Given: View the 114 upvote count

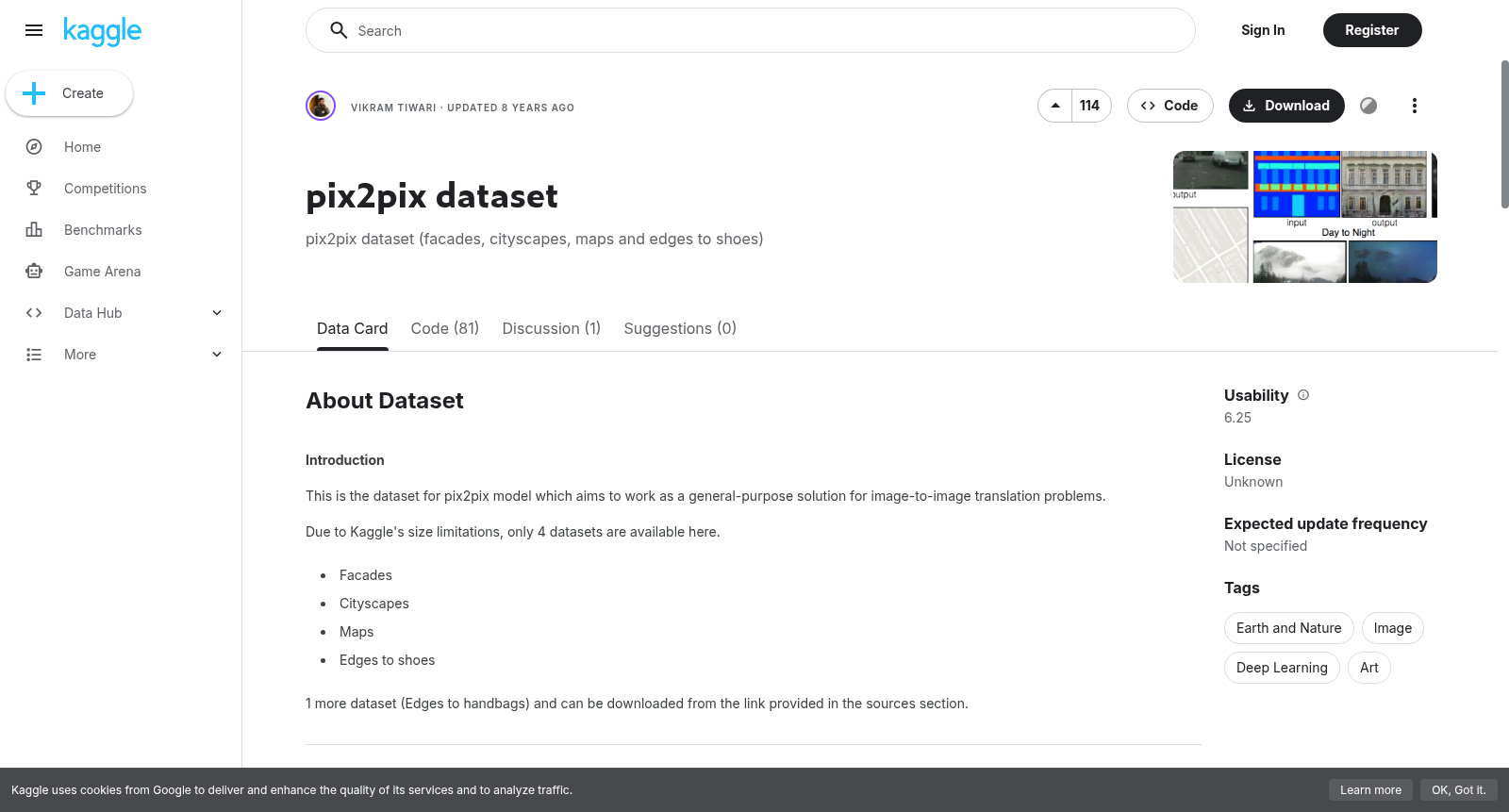Looking at the screenshot, I should pyautogui.click(x=1090, y=106).
